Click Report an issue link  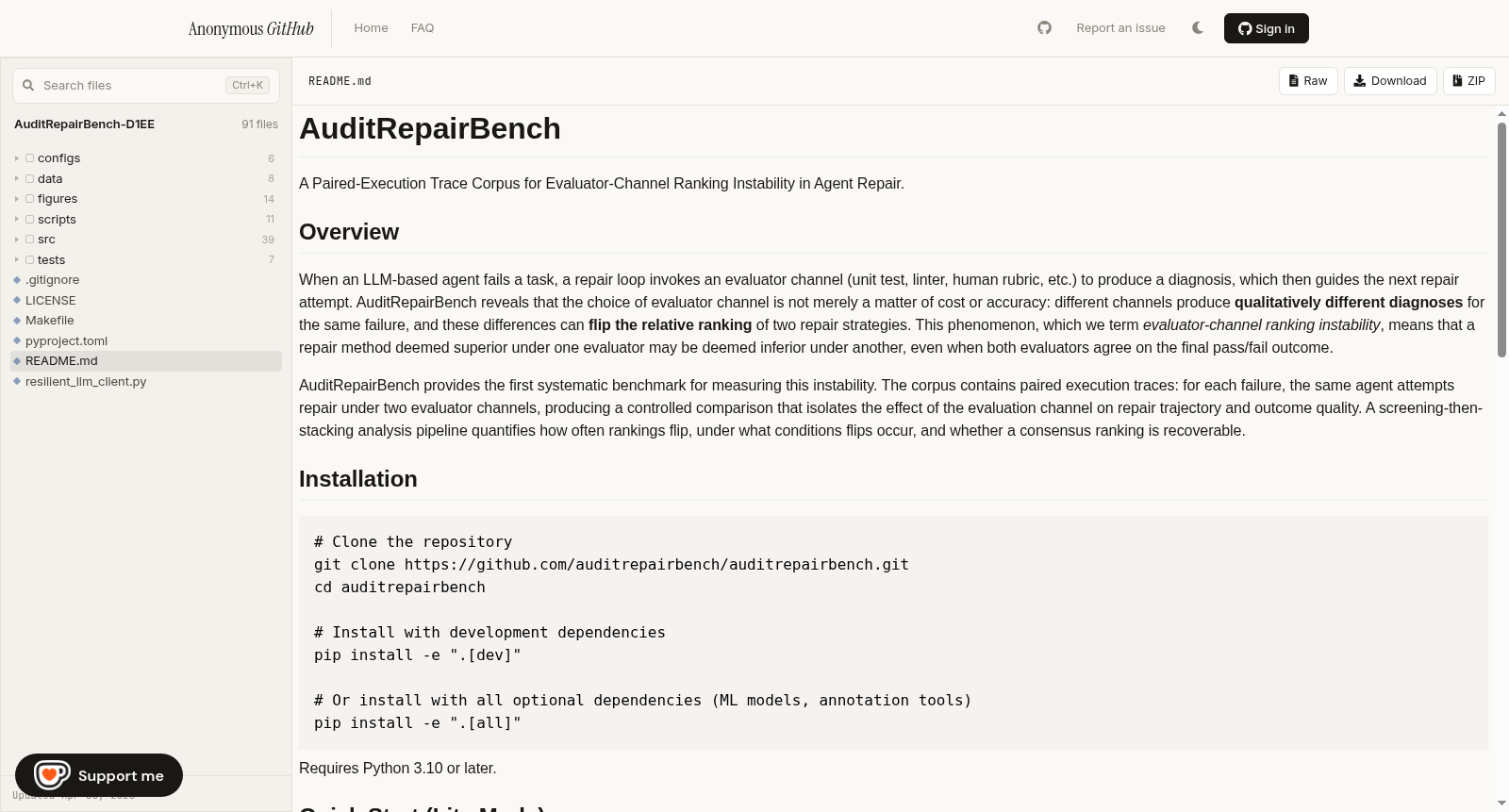pyautogui.click(x=1120, y=28)
